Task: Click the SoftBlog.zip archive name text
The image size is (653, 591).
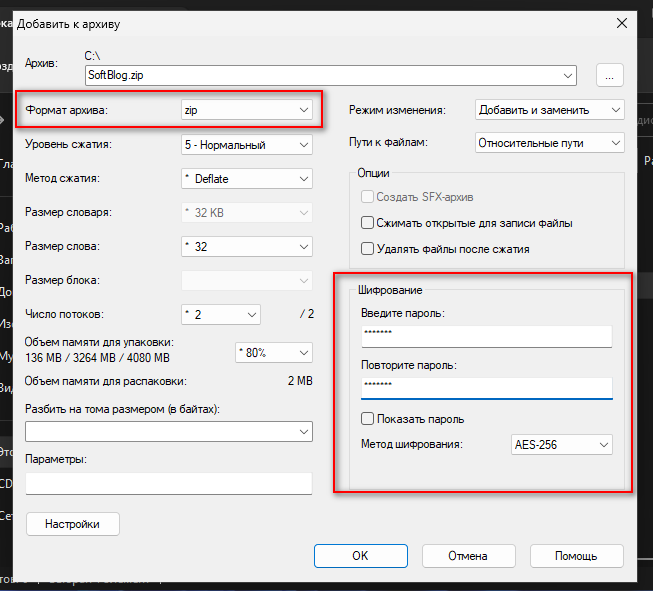Action: coord(116,75)
